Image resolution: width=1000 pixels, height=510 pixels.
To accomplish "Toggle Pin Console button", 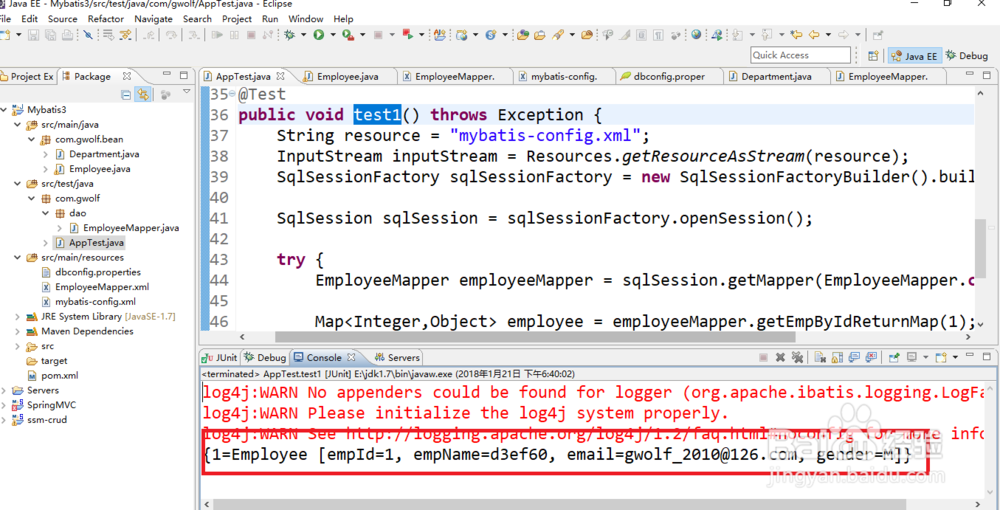I will click(893, 358).
